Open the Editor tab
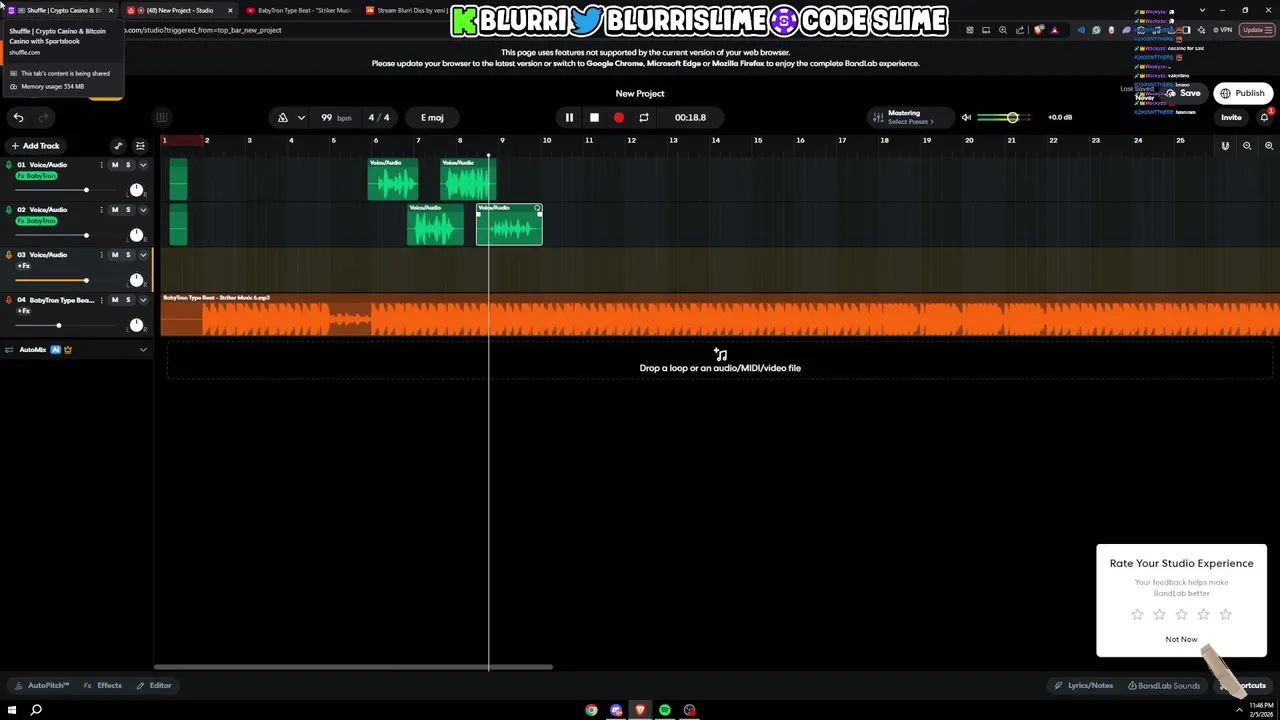Viewport: 1280px width, 720px height. coord(154,686)
